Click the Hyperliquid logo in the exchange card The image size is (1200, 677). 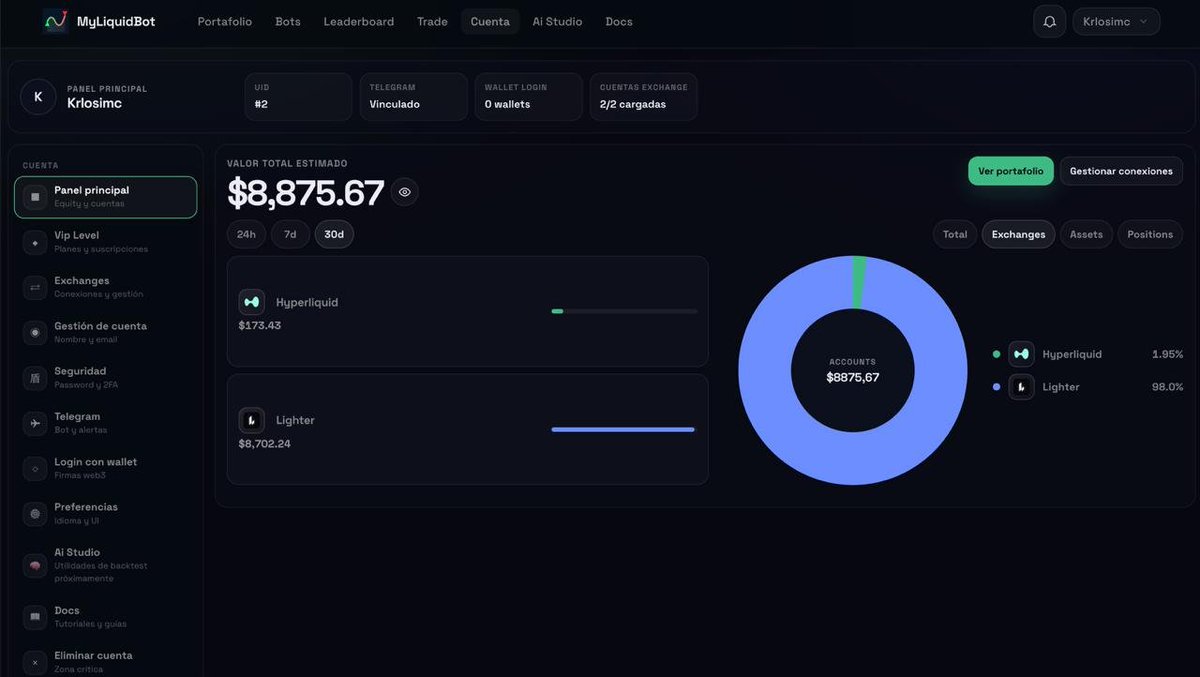[252, 302]
